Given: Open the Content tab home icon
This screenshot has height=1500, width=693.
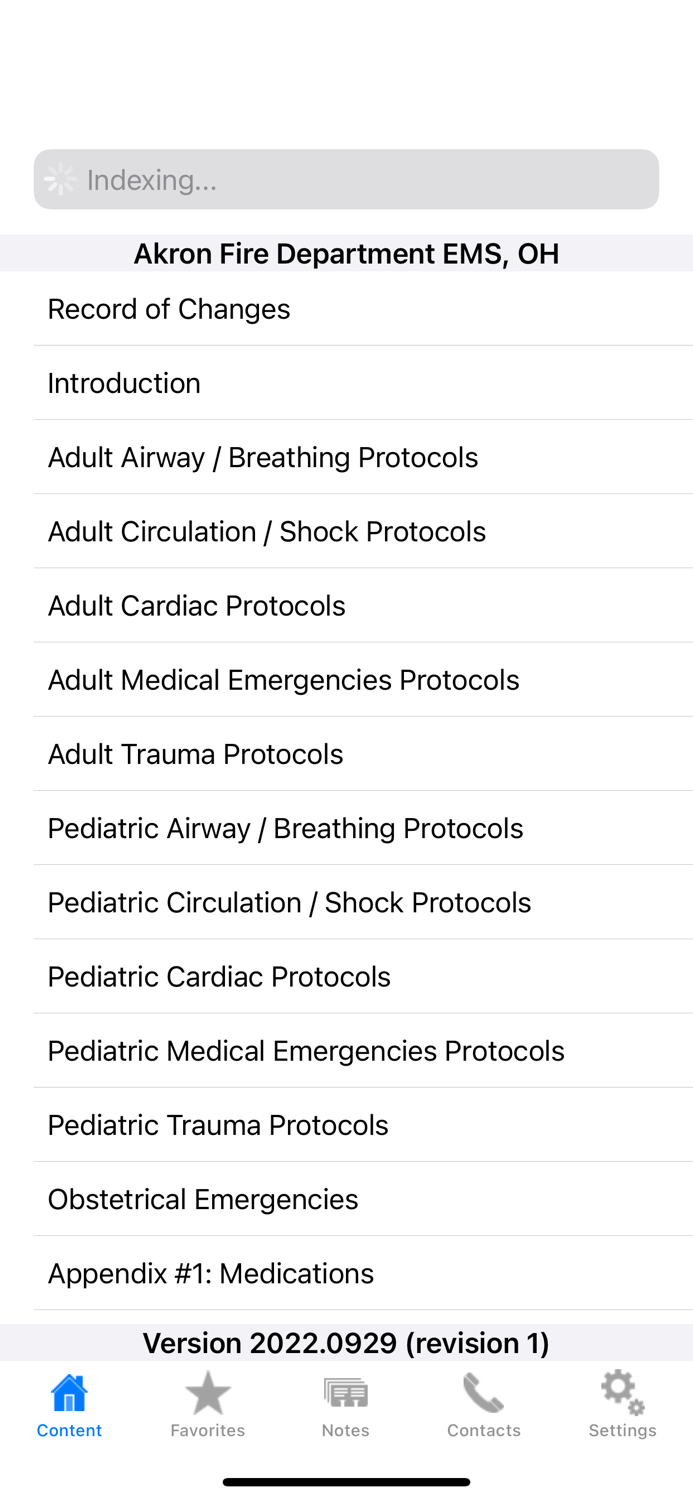Looking at the screenshot, I should coord(68,1391).
